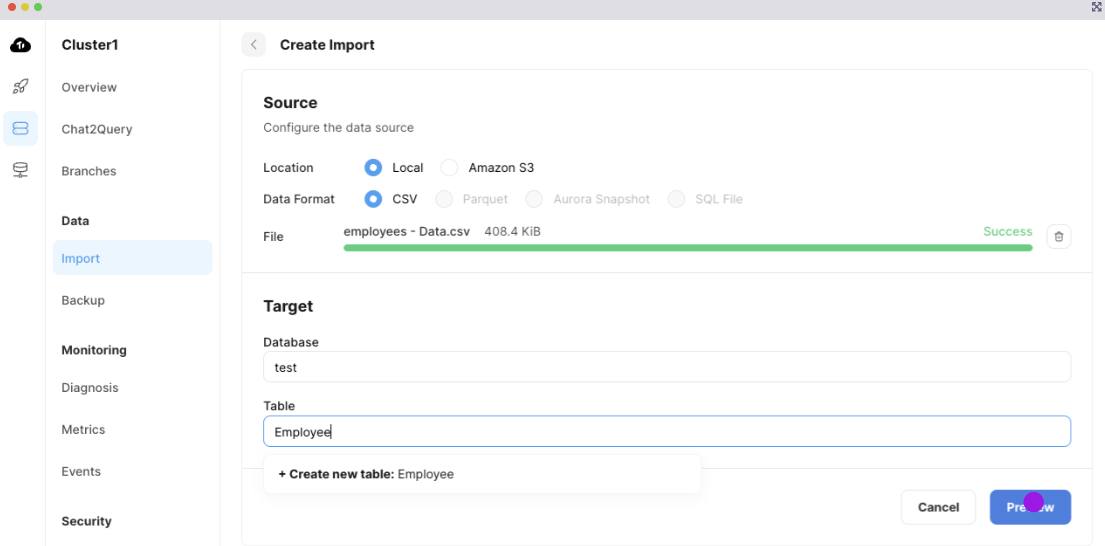The image size is (1105, 546).
Task: Open Chat2Query from the sidebar
Action: pyautogui.click(x=97, y=129)
